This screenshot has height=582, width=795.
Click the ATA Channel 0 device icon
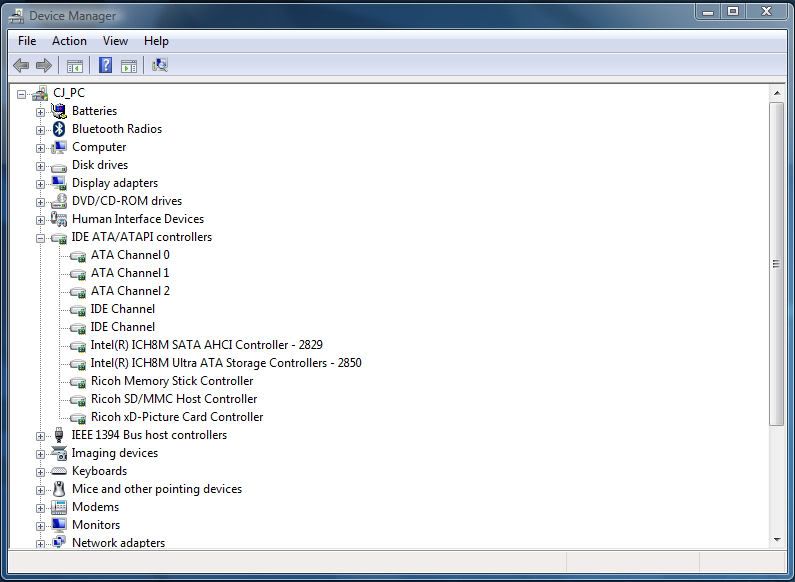point(78,256)
